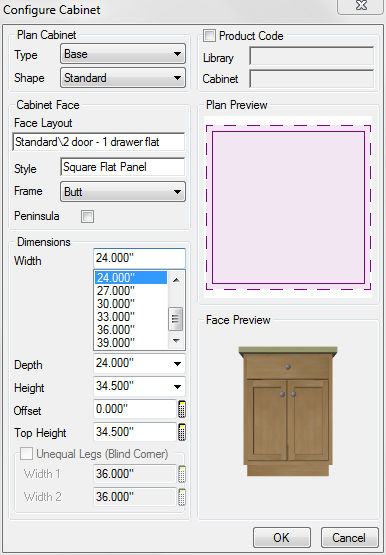Image resolution: width=386 pixels, height=555 pixels.
Task: Open the calculator icon beside Width 2
Action: click(x=182, y=497)
